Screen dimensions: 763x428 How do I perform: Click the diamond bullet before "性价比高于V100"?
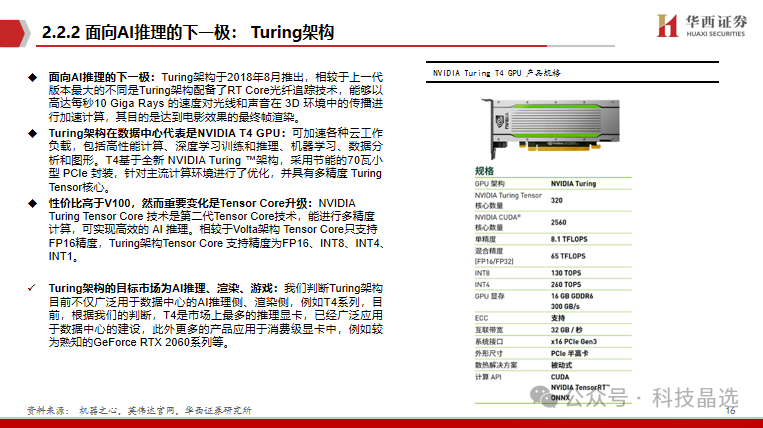pos(33,203)
